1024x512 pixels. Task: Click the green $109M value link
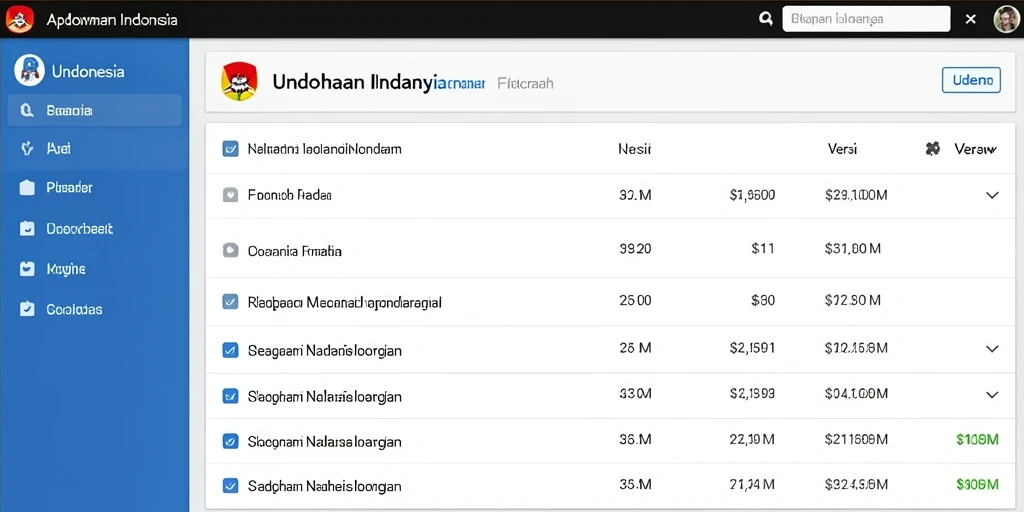pyautogui.click(x=977, y=440)
